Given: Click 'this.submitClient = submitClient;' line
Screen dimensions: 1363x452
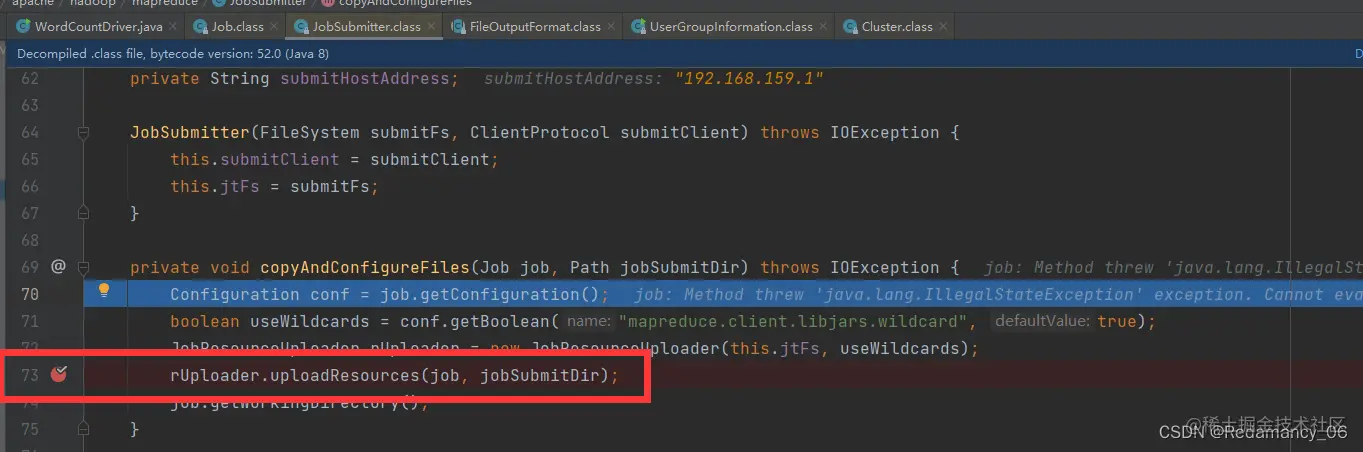Looking at the screenshot, I should click(x=334, y=159).
